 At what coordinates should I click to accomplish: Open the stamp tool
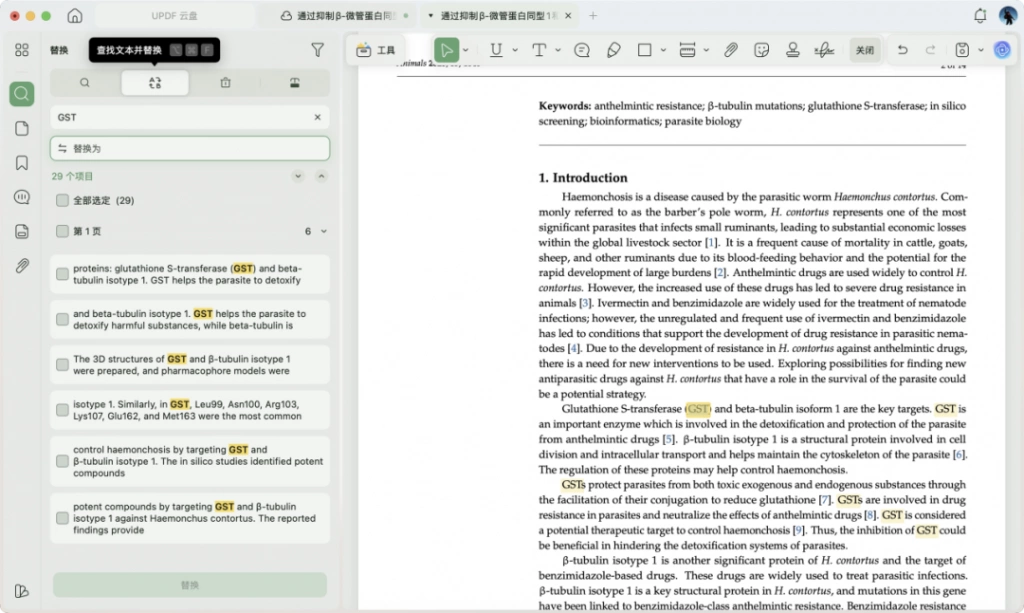(x=793, y=50)
